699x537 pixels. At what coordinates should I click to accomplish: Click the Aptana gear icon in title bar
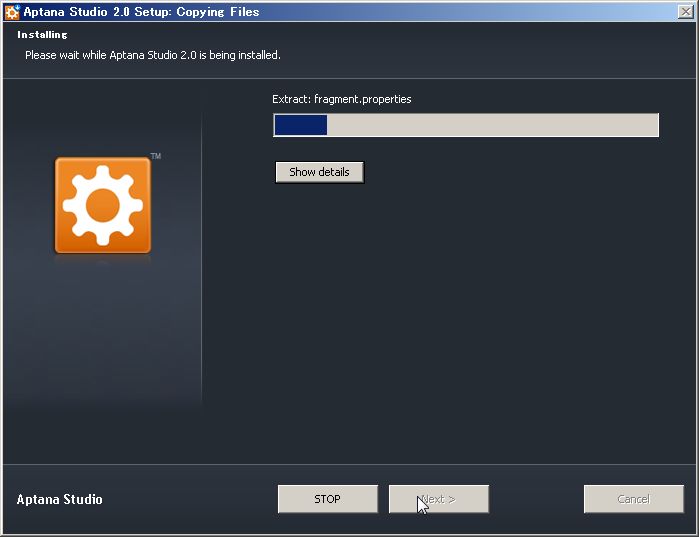click(x=12, y=12)
